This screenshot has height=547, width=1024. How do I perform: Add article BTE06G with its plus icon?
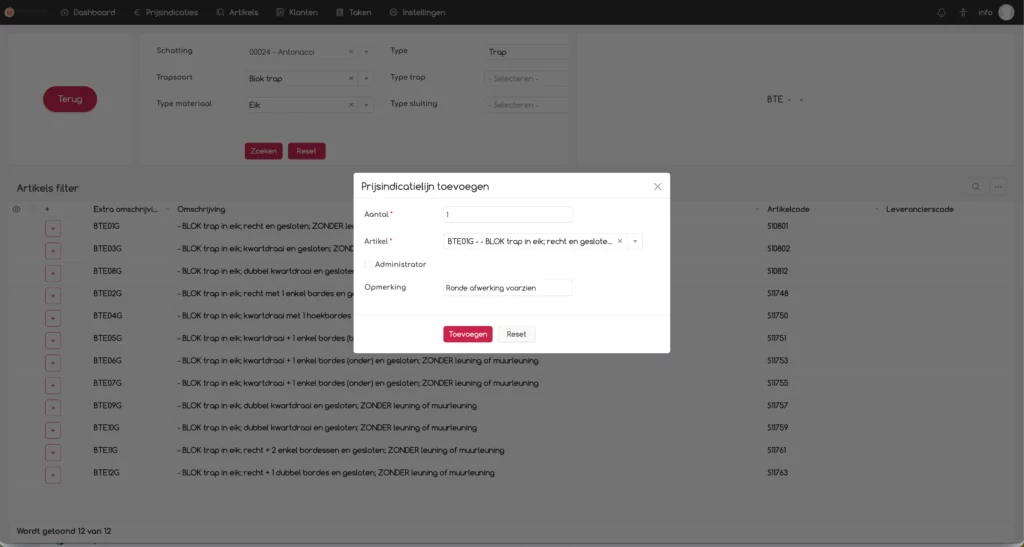[x=53, y=363]
